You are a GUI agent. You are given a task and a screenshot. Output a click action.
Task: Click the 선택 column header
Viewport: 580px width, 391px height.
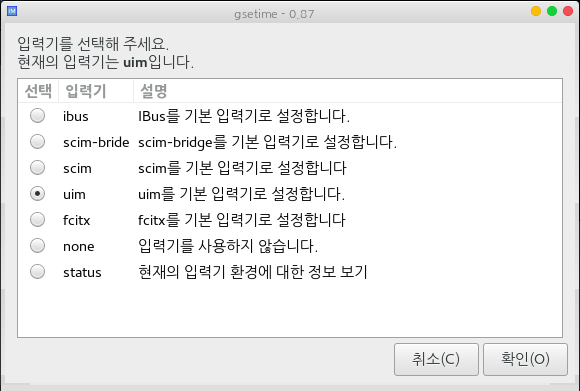coord(38,91)
